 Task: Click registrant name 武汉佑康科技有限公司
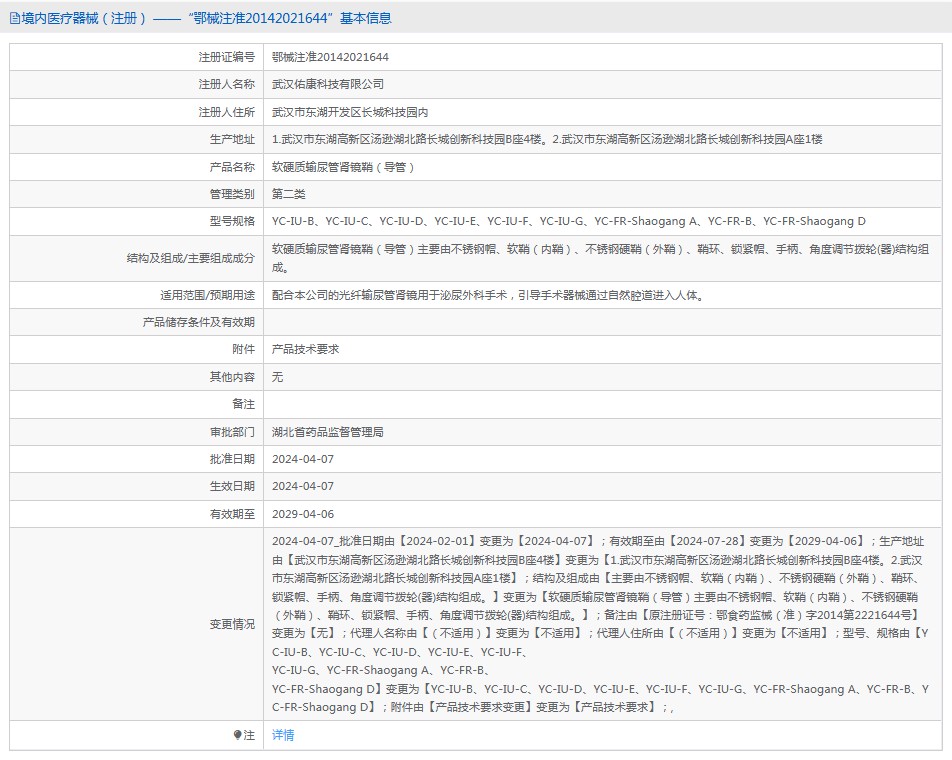[328, 85]
